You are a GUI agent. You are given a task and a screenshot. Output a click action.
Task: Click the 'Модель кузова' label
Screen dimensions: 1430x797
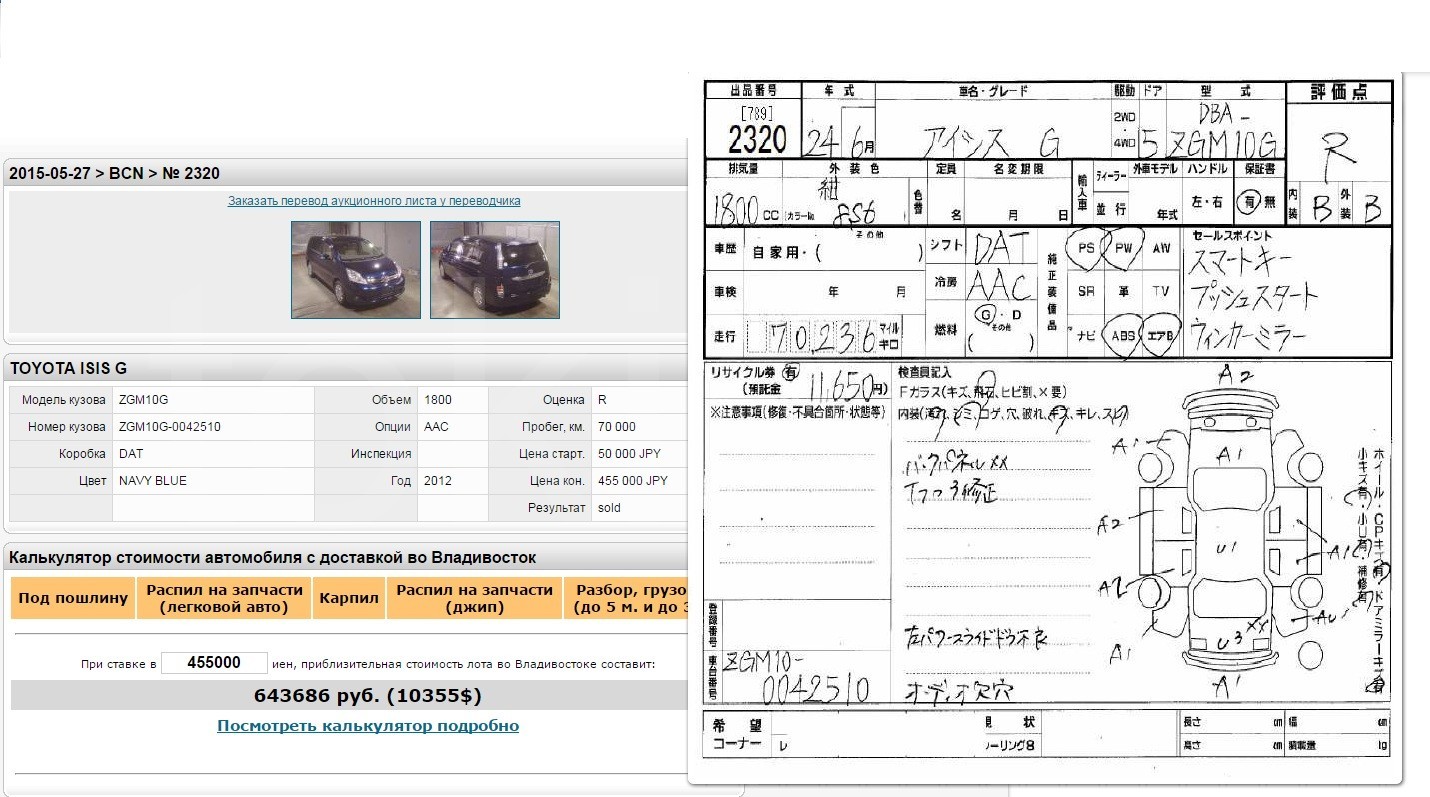64,400
